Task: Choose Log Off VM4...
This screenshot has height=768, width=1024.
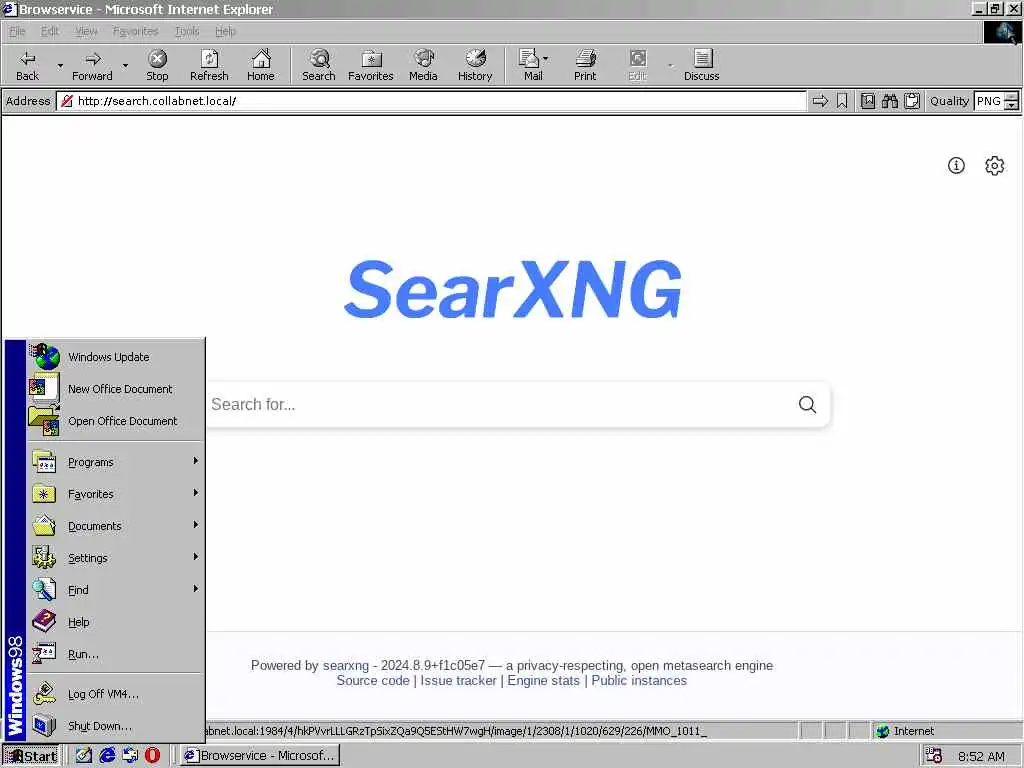Action: (115, 694)
